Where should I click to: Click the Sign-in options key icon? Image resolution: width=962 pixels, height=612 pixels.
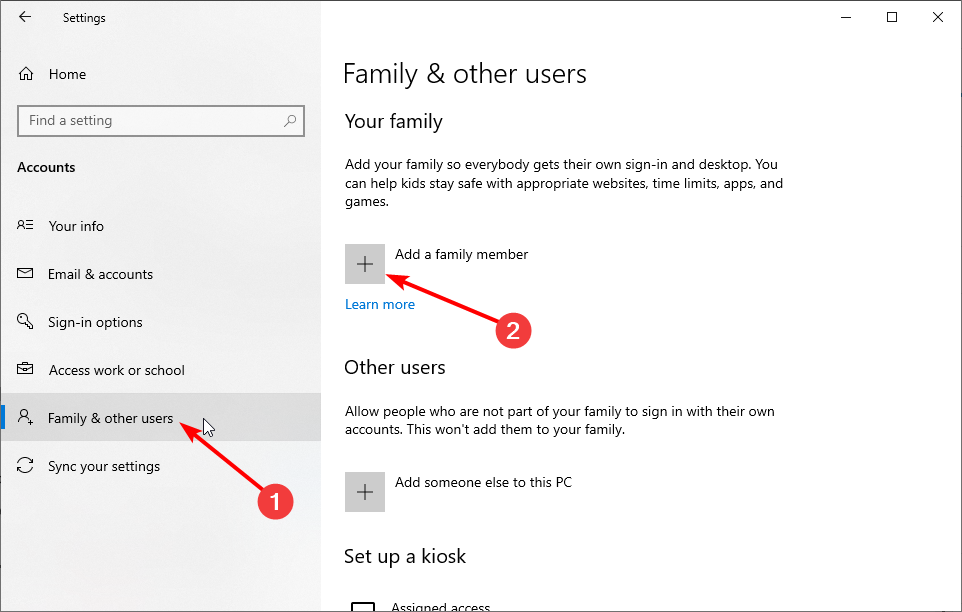[x=26, y=322]
